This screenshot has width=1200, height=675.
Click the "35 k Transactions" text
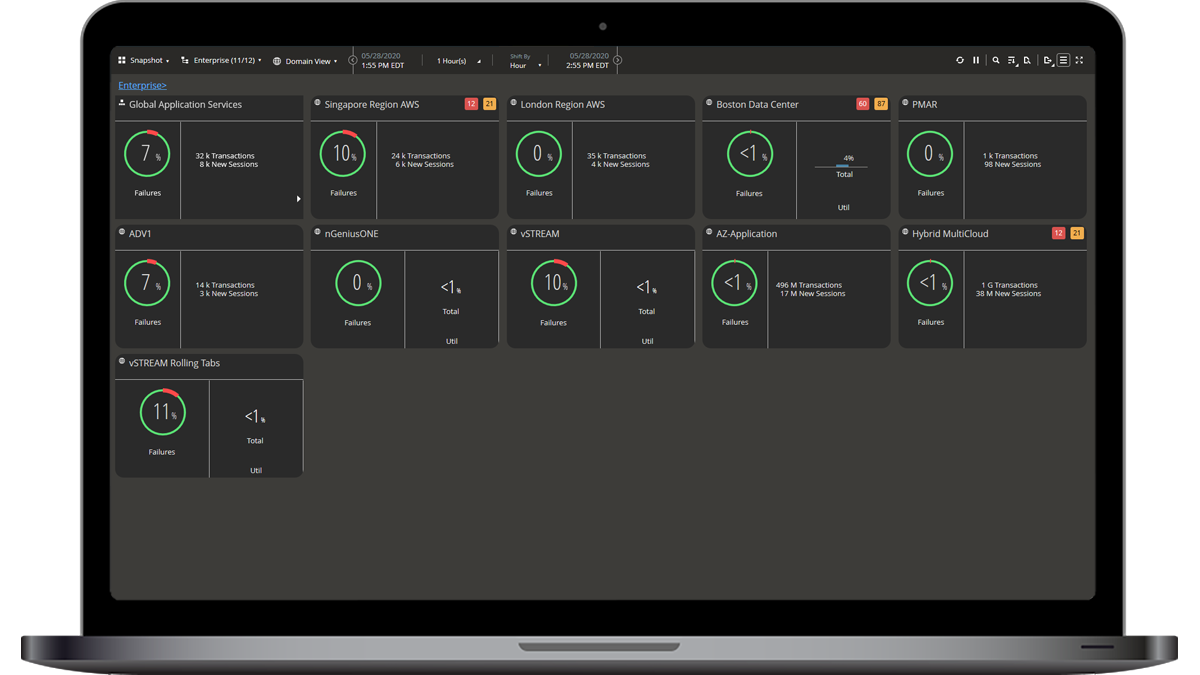click(x=617, y=156)
